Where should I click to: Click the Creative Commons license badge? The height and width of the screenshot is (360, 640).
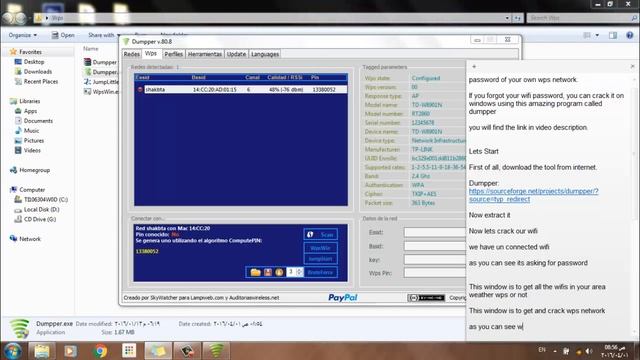pyautogui.click(x=426, y=298)
